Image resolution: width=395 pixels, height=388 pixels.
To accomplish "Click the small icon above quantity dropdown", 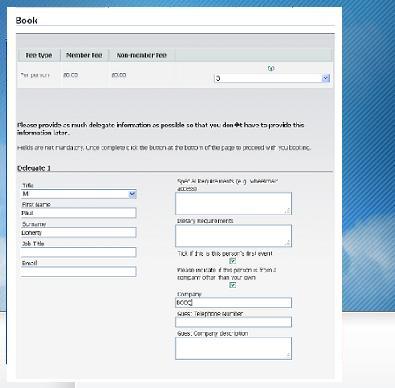I will [x=271, y=68].
